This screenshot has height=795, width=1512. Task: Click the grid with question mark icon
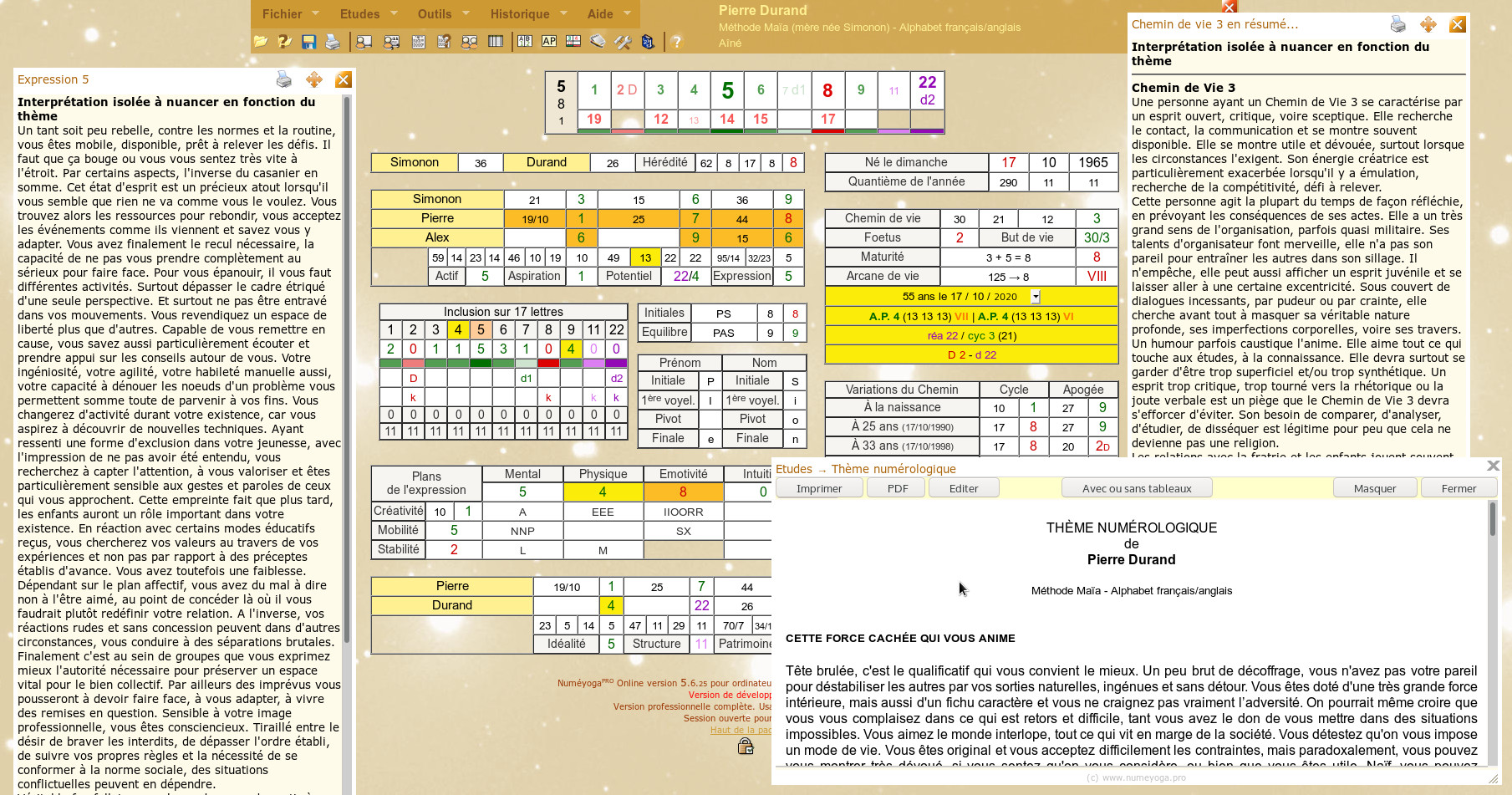[x=444, y=41]
